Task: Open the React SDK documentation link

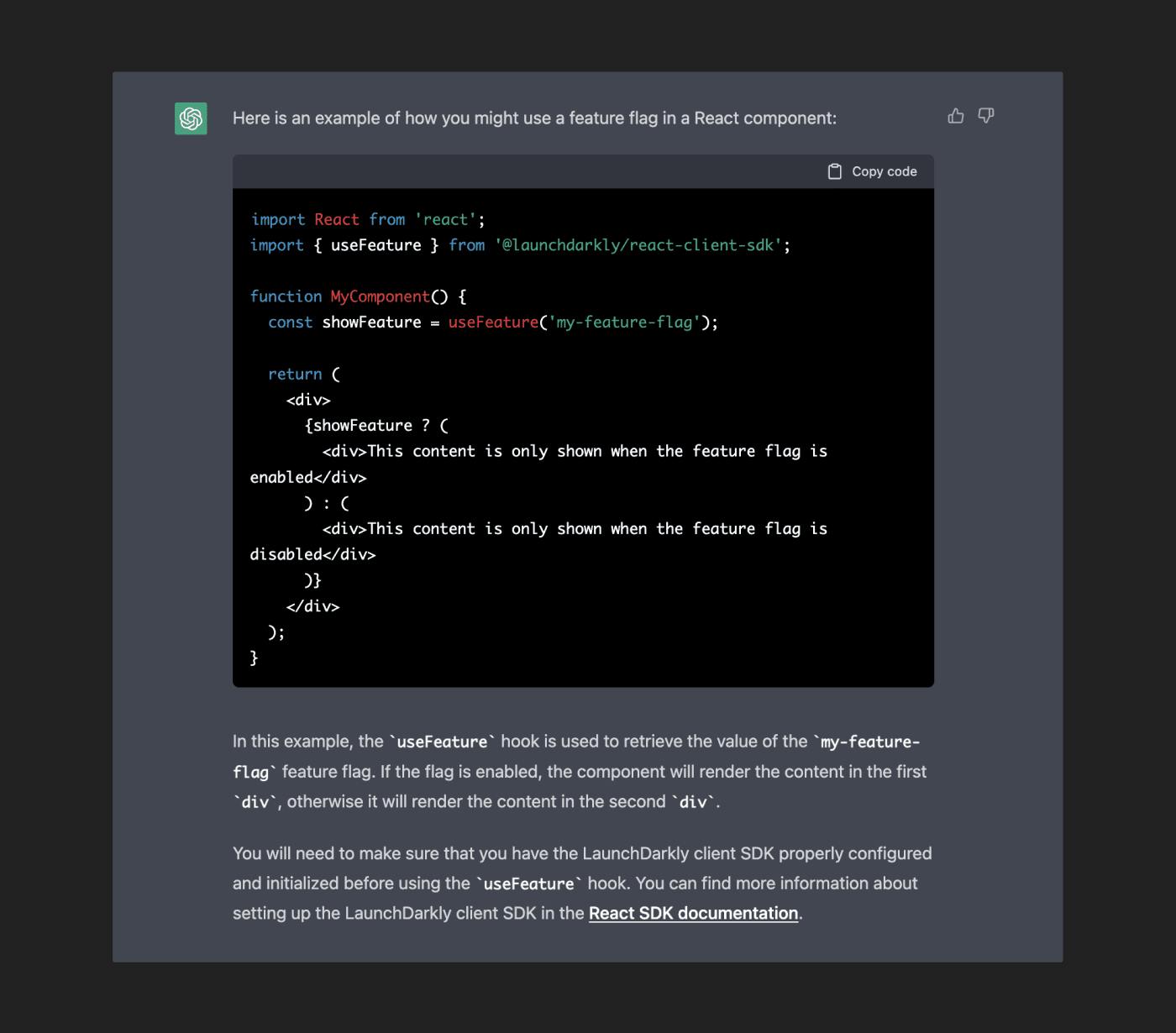Action: pyautogui.click(x=693, y=913)
